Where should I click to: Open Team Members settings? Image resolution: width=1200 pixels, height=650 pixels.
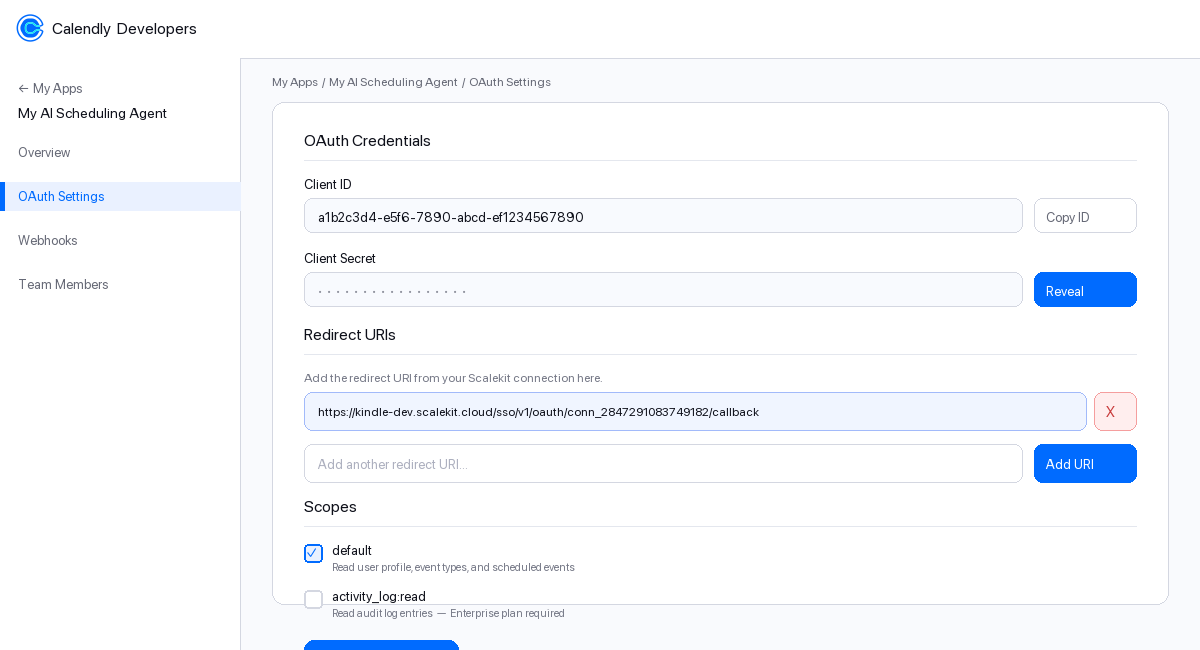(x=63, y=284)
